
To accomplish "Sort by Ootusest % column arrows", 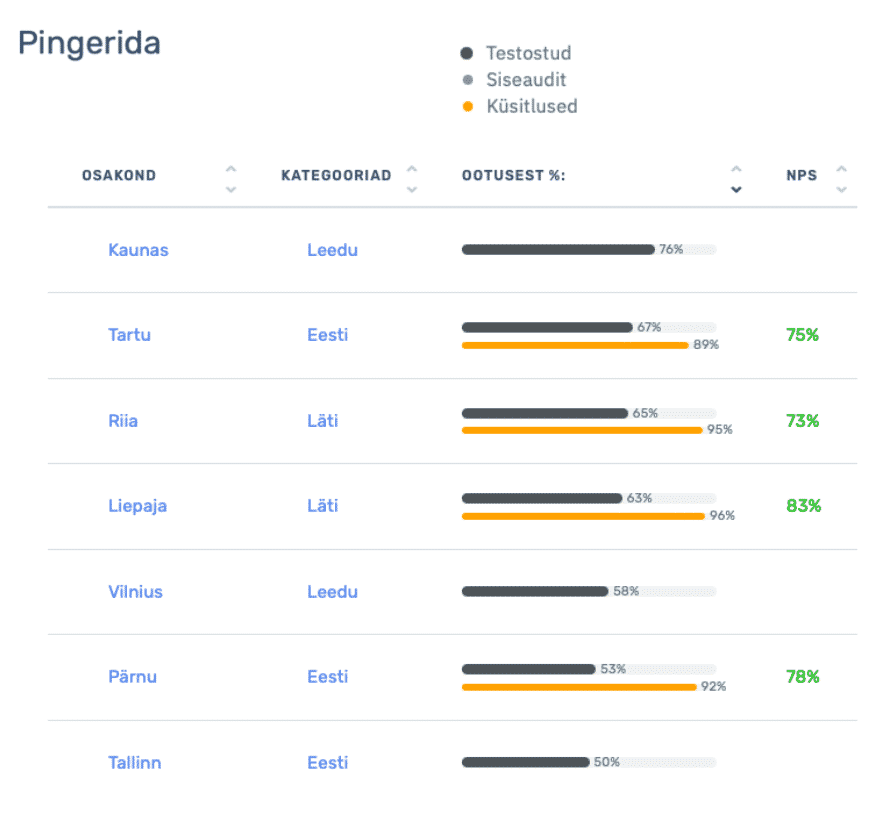I will click(737, 179).
